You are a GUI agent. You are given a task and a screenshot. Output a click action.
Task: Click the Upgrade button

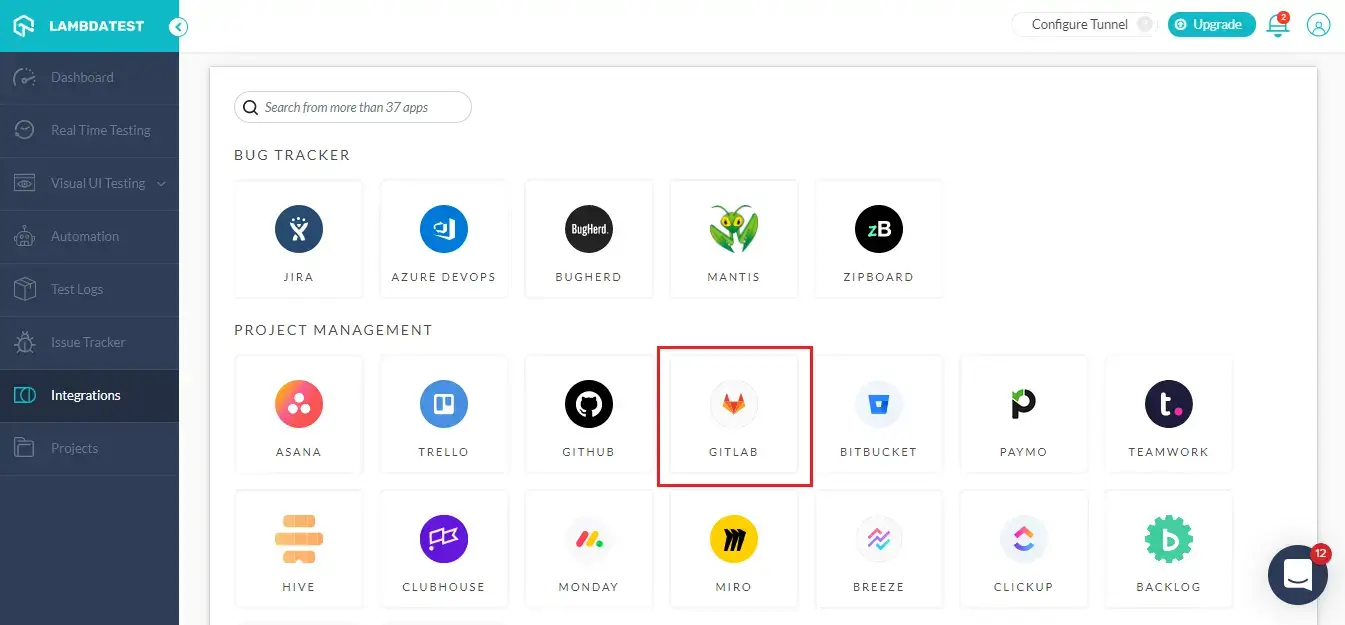tap(1211, 25)
